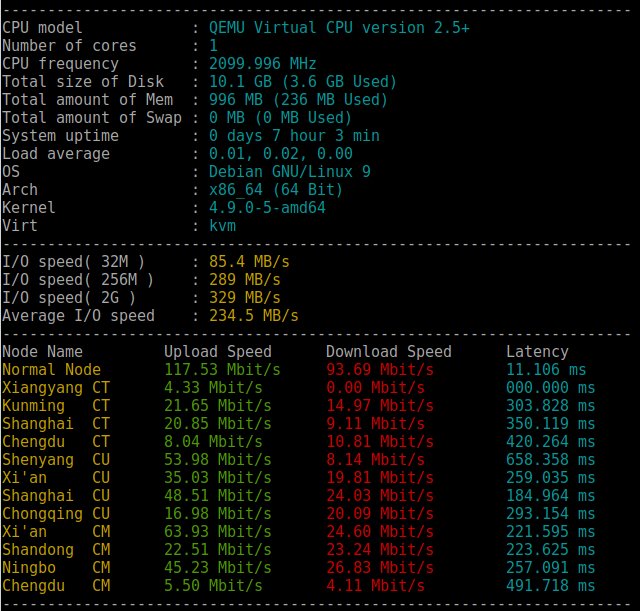Click the Chongqing CU node name

tap(56, 513)
